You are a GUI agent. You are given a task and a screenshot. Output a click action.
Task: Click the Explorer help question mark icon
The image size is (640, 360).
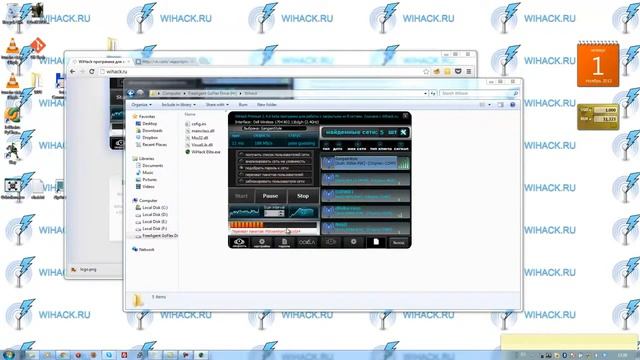point(513,105)
